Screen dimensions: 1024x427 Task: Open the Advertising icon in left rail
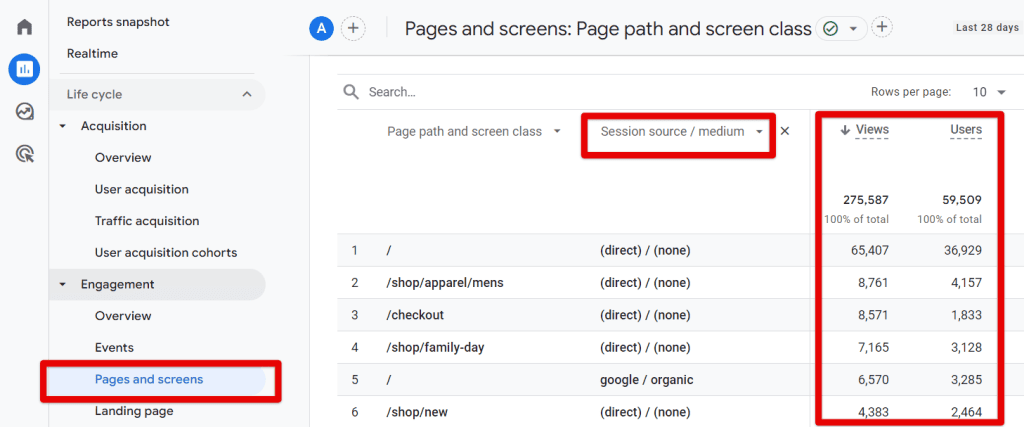click(24, 153)
